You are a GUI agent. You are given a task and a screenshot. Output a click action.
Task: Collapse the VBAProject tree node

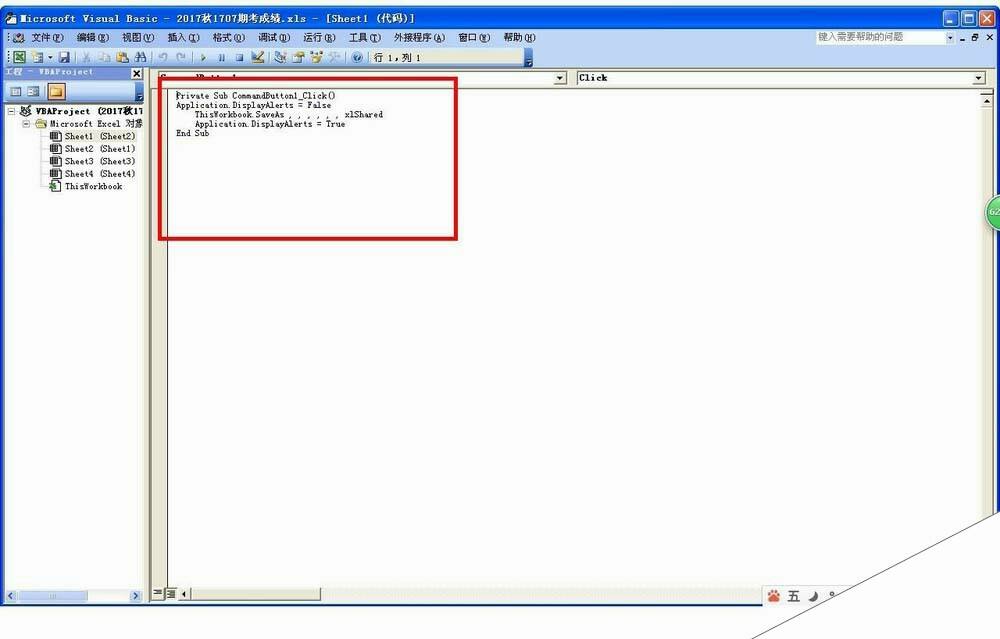[11, 111]
